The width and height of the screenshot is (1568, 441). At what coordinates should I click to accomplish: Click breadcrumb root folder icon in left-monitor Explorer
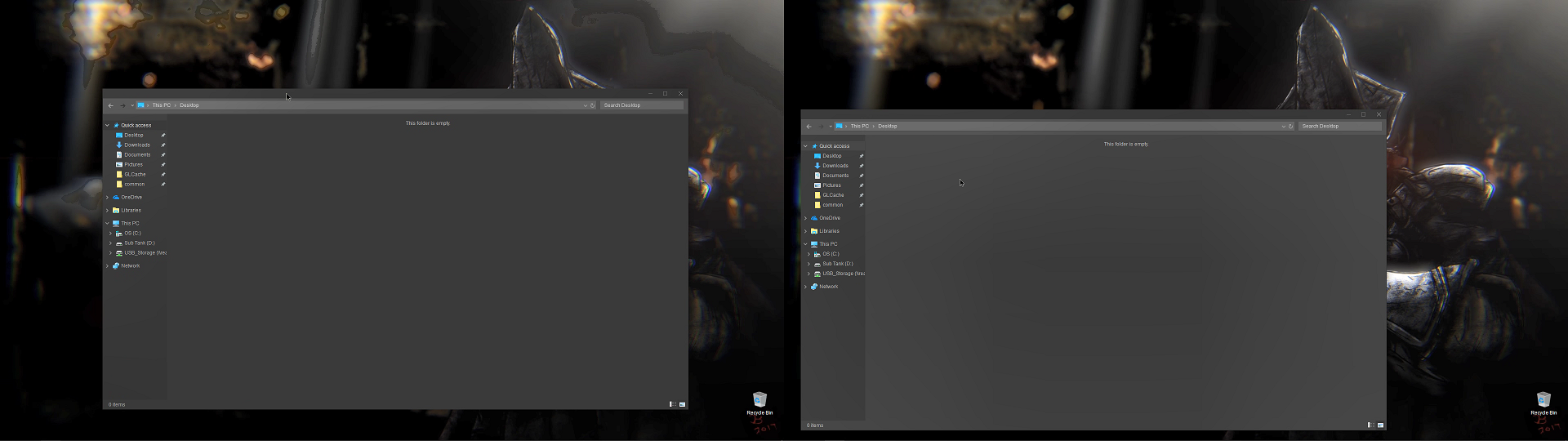(x=140, y=105)
